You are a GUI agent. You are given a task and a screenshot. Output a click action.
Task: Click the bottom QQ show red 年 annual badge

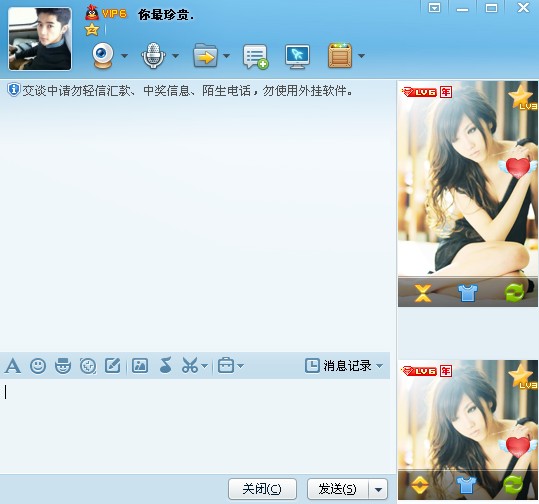[x=446, y=371]
